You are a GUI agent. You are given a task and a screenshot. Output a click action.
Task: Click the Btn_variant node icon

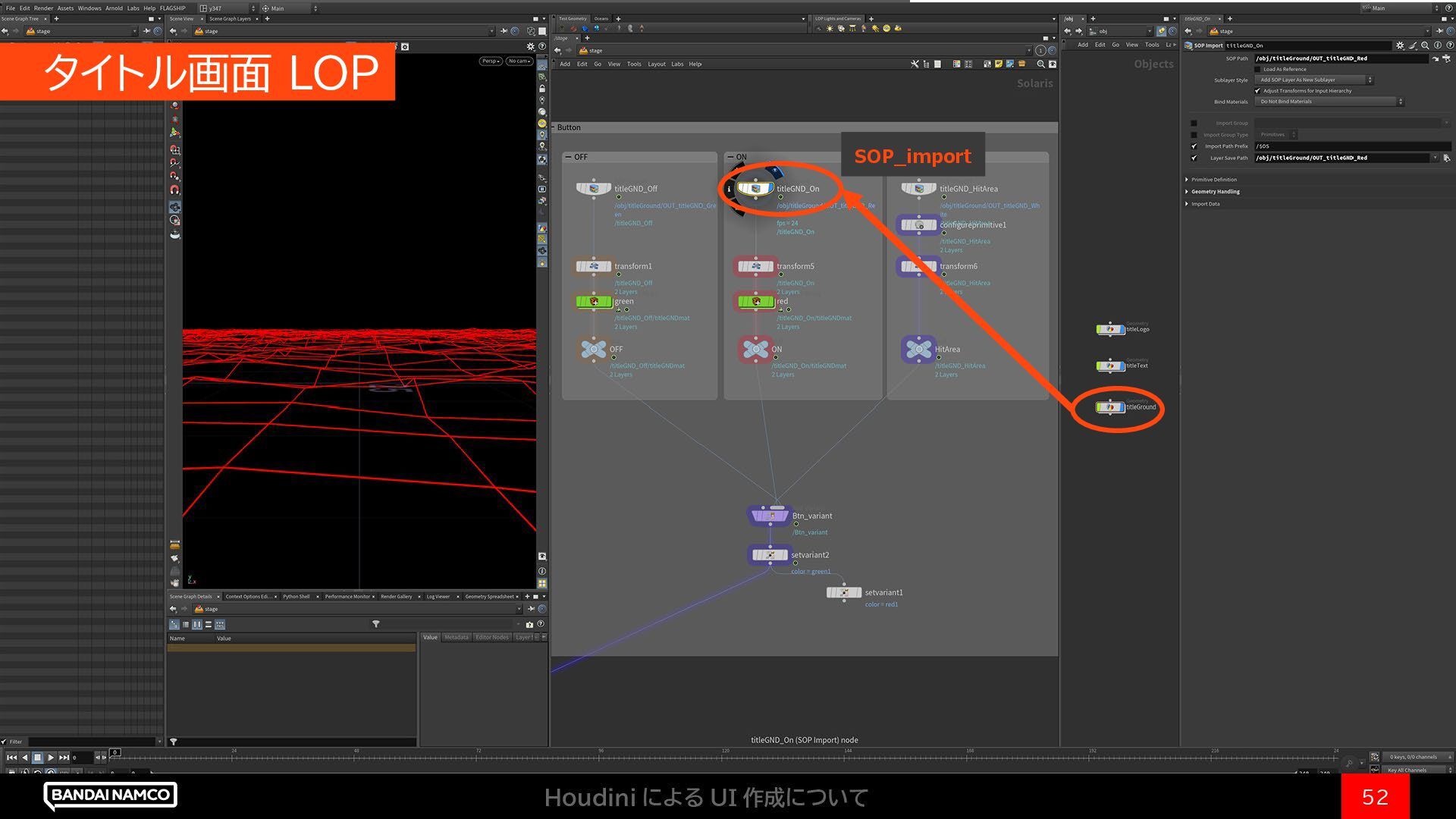(x=770, y=516)
